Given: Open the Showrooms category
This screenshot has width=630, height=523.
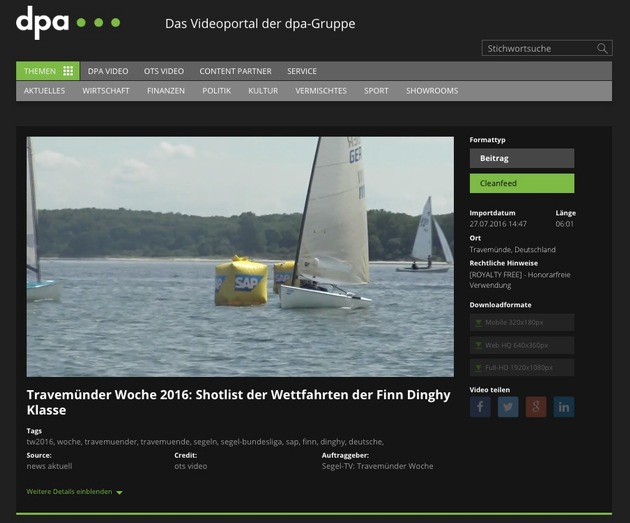Looking at the screenshot, I should pyautogui.click(x=431, y=91).
